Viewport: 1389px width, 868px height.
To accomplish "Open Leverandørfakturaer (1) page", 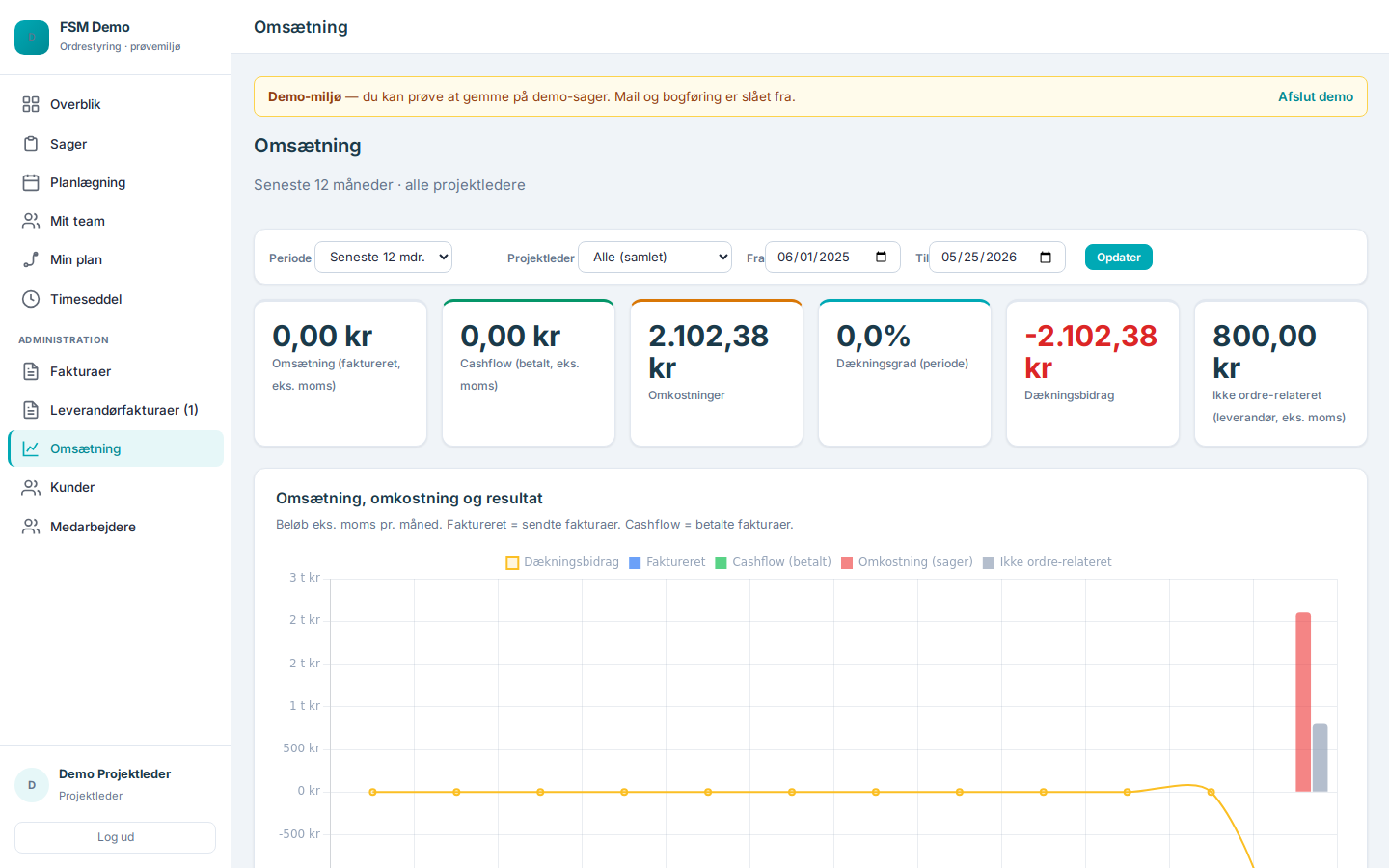I will coord(116,410).
